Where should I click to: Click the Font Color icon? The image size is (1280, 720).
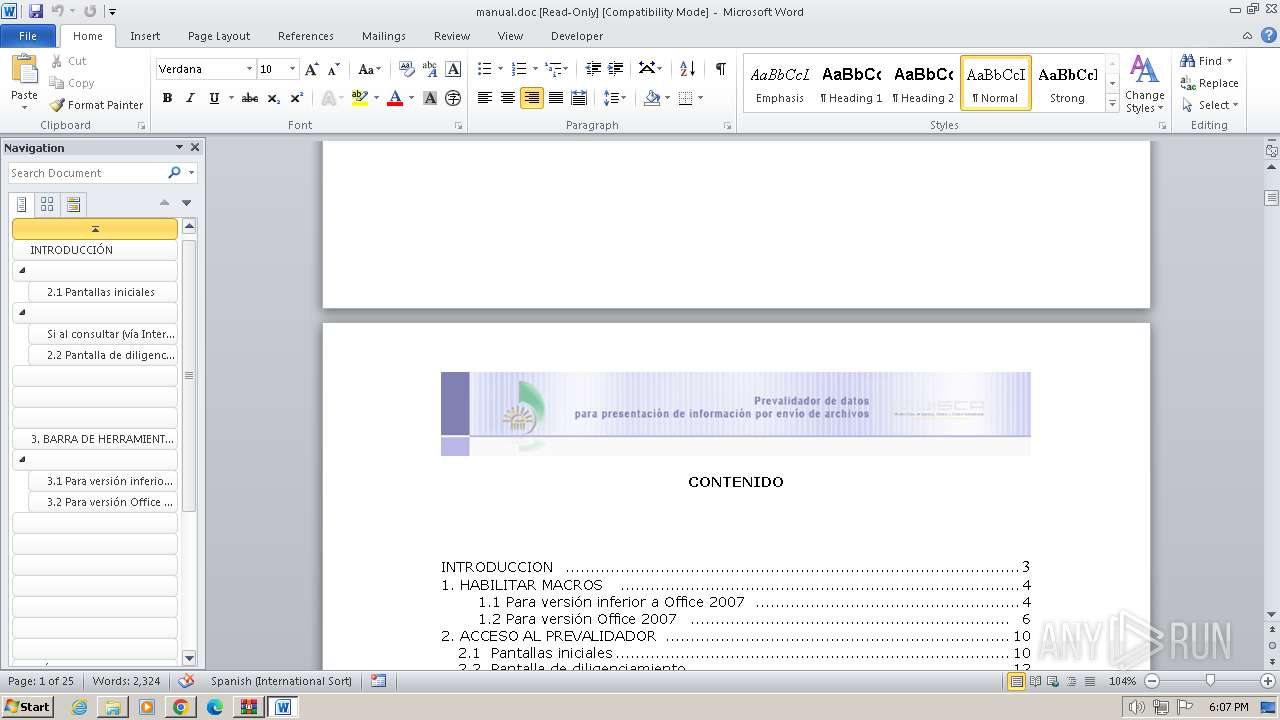pyautogui.click(x=395, y=98)
